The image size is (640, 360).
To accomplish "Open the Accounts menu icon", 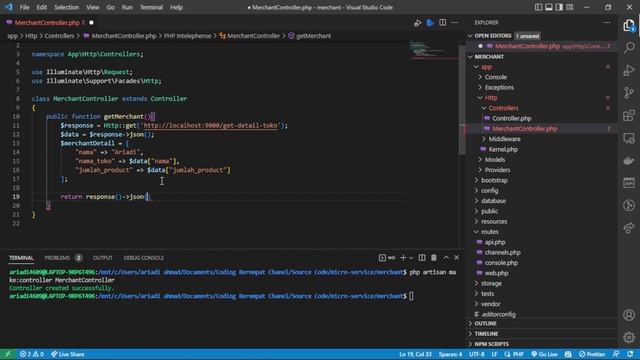I will point(629,315).
